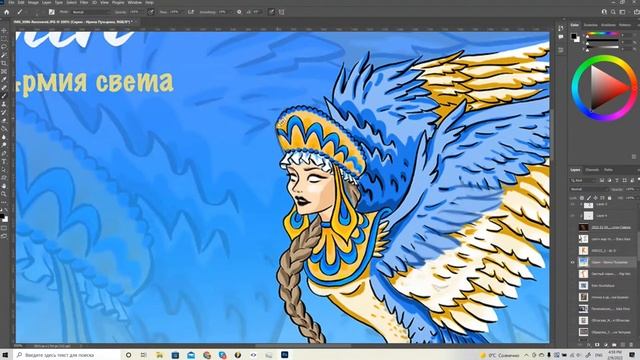The image size is (640, 360).
Task: Switch to the Paths tab
Action: (x=609, y=170)
